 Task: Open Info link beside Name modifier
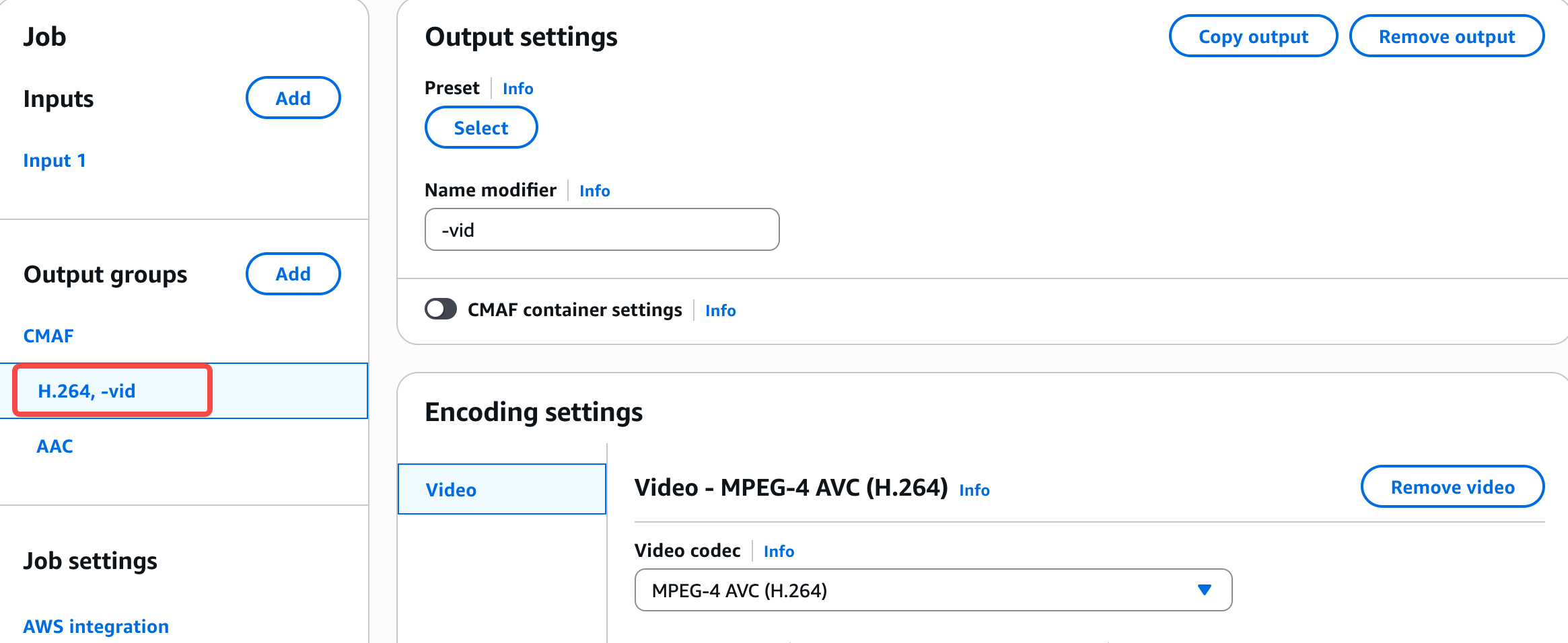[x=594, y=191]
